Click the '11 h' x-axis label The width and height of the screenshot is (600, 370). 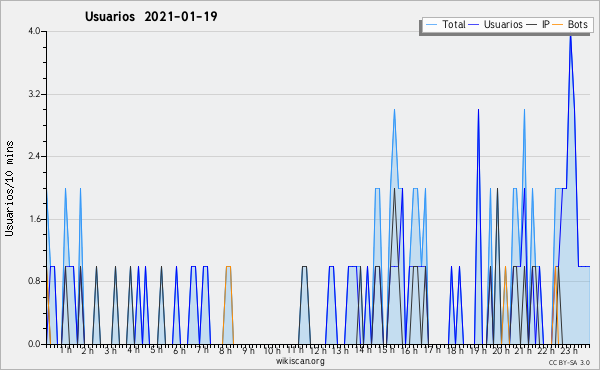click(x=295, y=350)
